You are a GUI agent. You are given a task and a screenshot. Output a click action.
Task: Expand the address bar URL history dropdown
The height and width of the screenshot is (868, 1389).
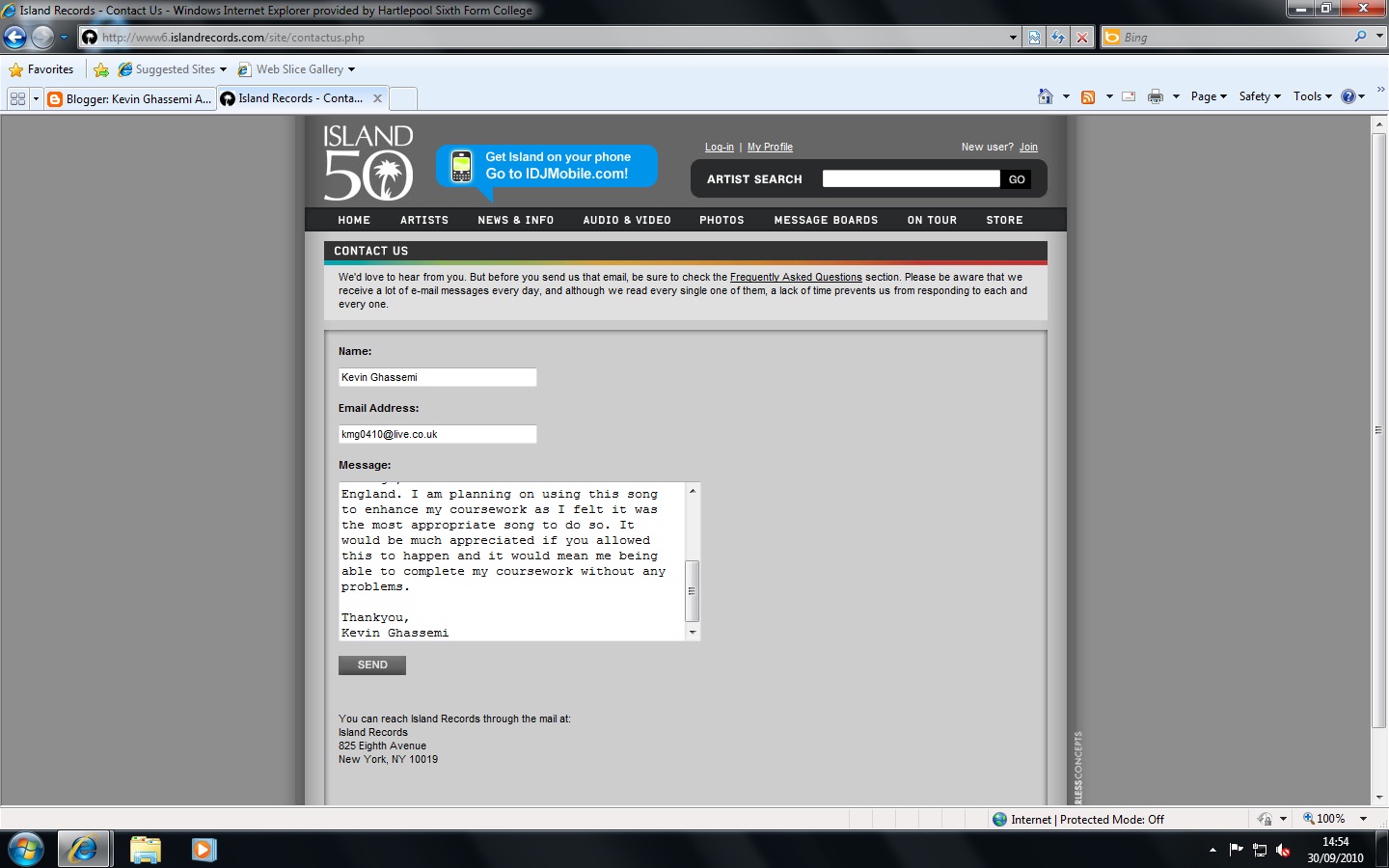[1013, 38]
